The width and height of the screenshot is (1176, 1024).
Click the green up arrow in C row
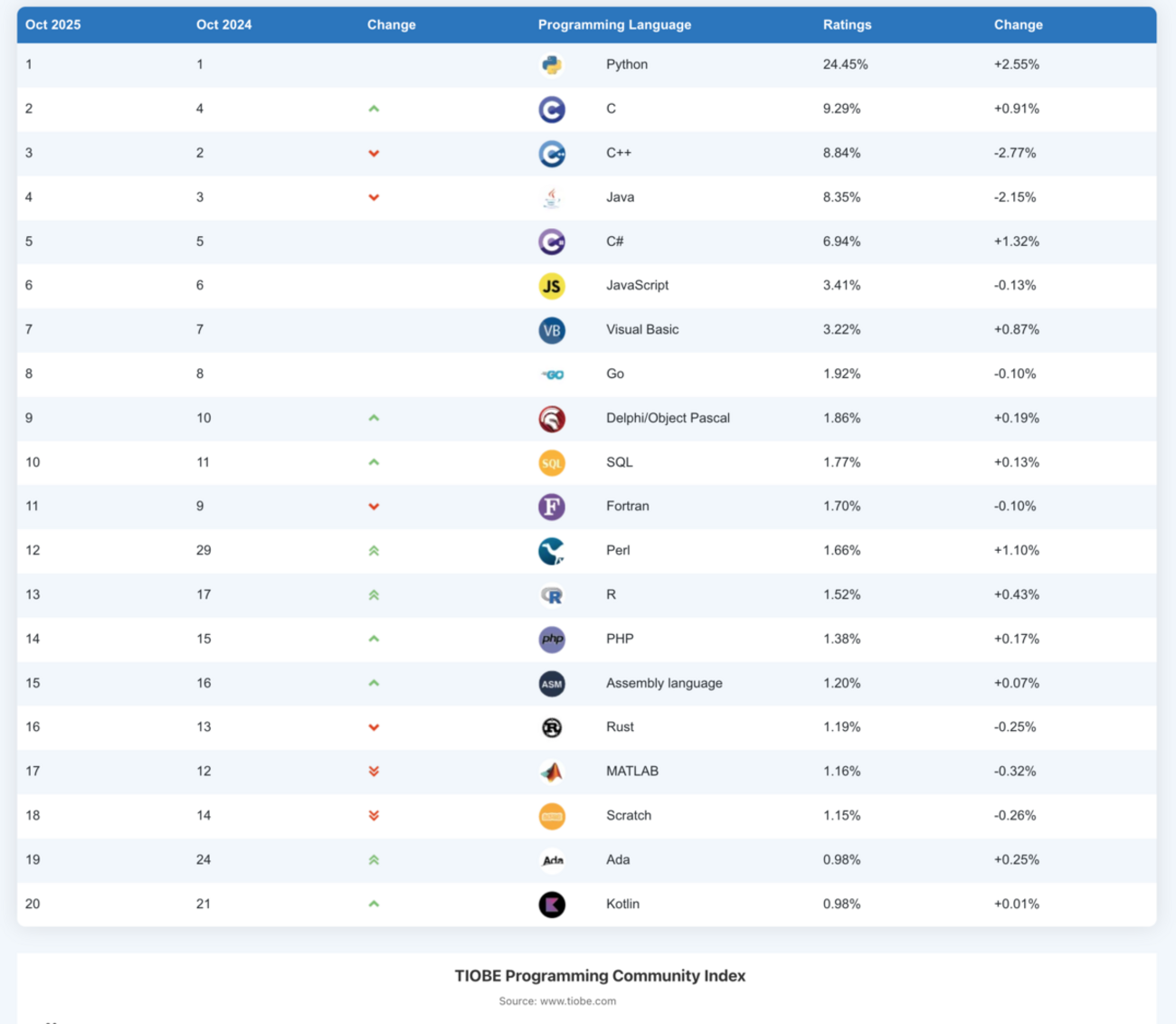[374, 109]
